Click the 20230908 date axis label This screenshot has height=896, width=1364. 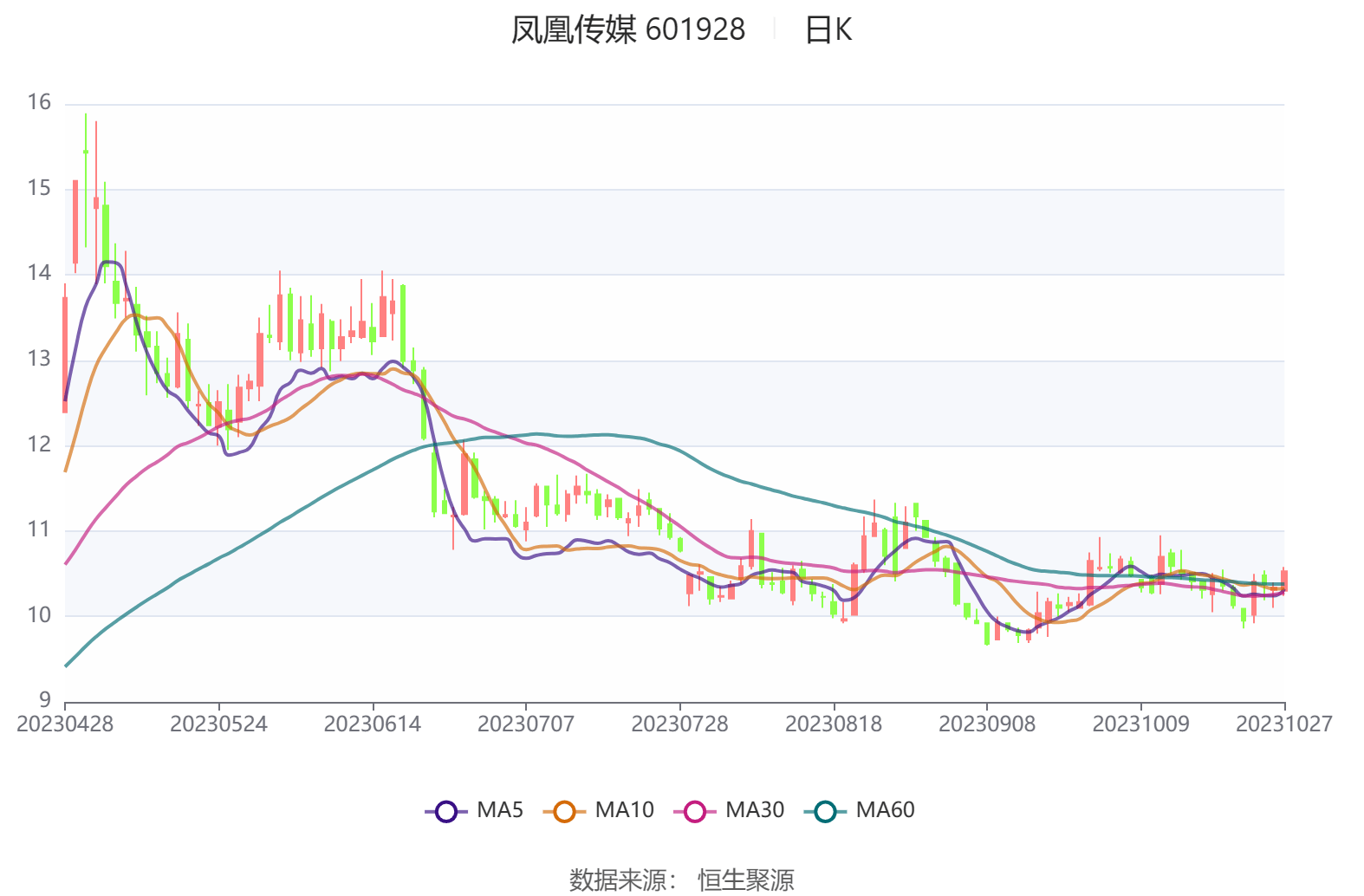[x=987, y=724]
